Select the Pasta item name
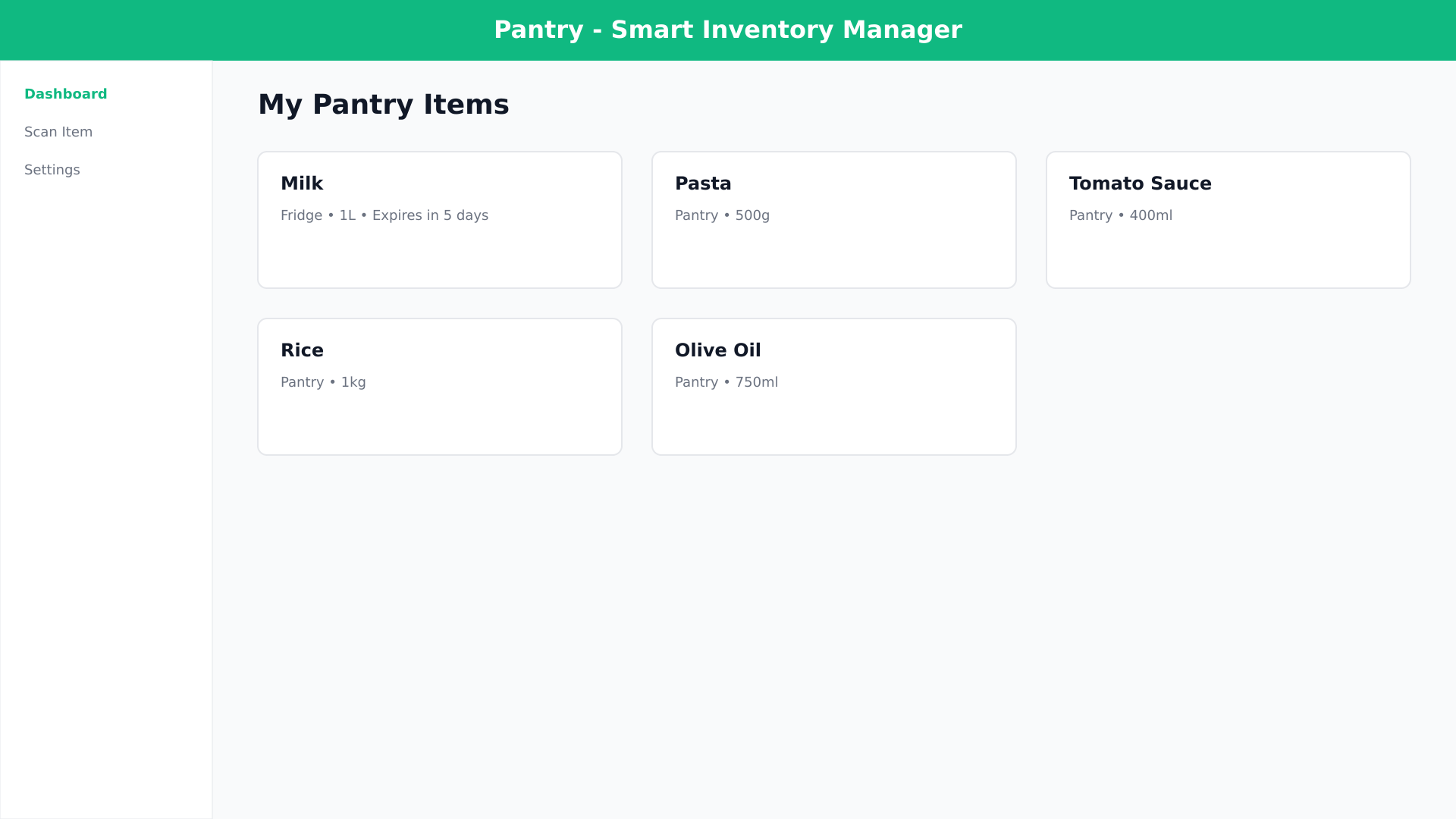The image size is (1456, 819). pos(703,184)
